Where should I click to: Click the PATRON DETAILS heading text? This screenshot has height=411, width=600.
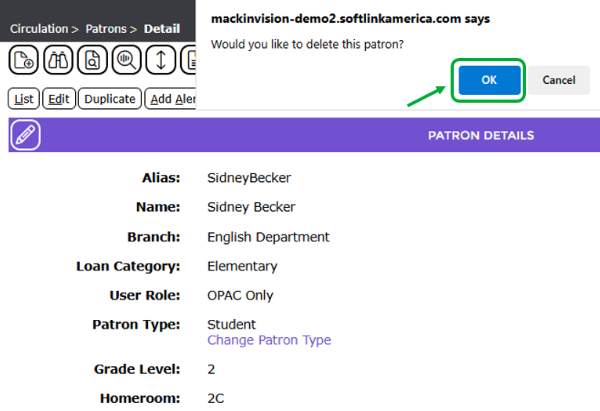(x=481, y=135)
